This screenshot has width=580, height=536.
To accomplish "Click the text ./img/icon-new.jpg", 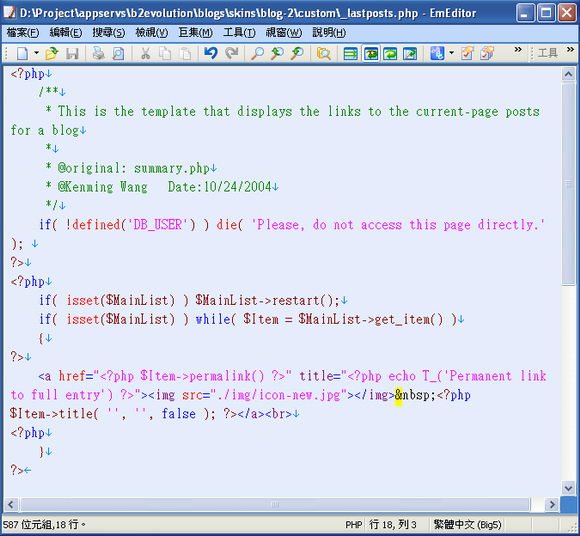I will 279,395.
